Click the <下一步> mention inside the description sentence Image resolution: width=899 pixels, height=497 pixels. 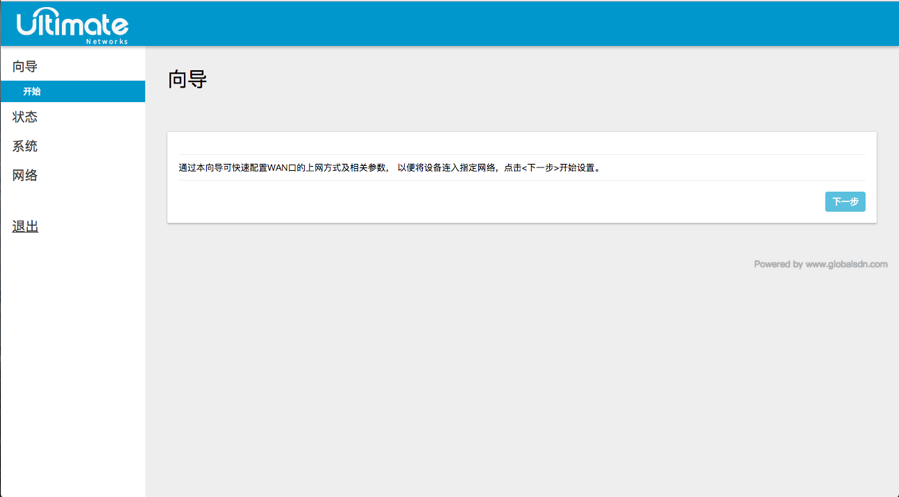pyautogui.click(x=539, y=168)
